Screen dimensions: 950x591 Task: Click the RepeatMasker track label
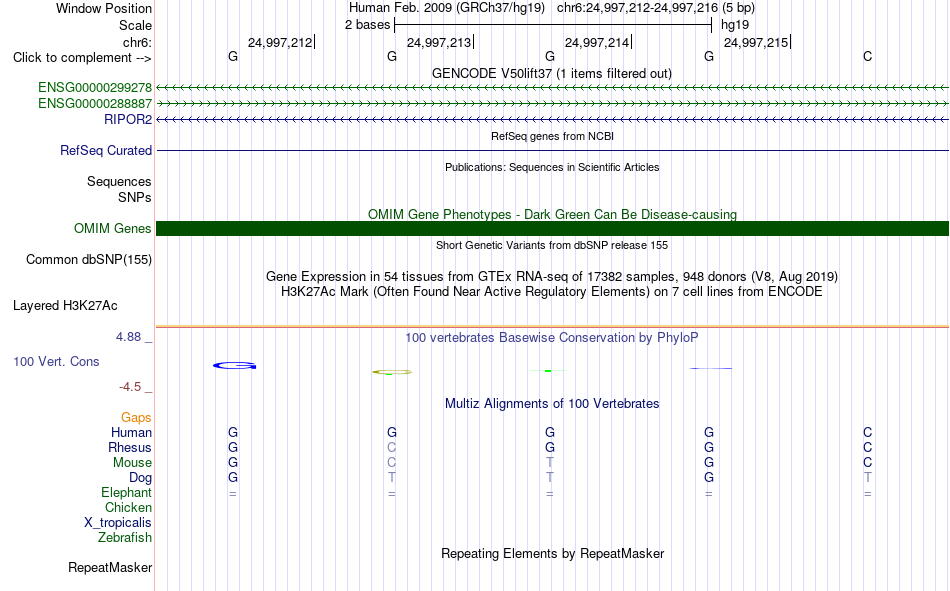[x=110, y=568]
